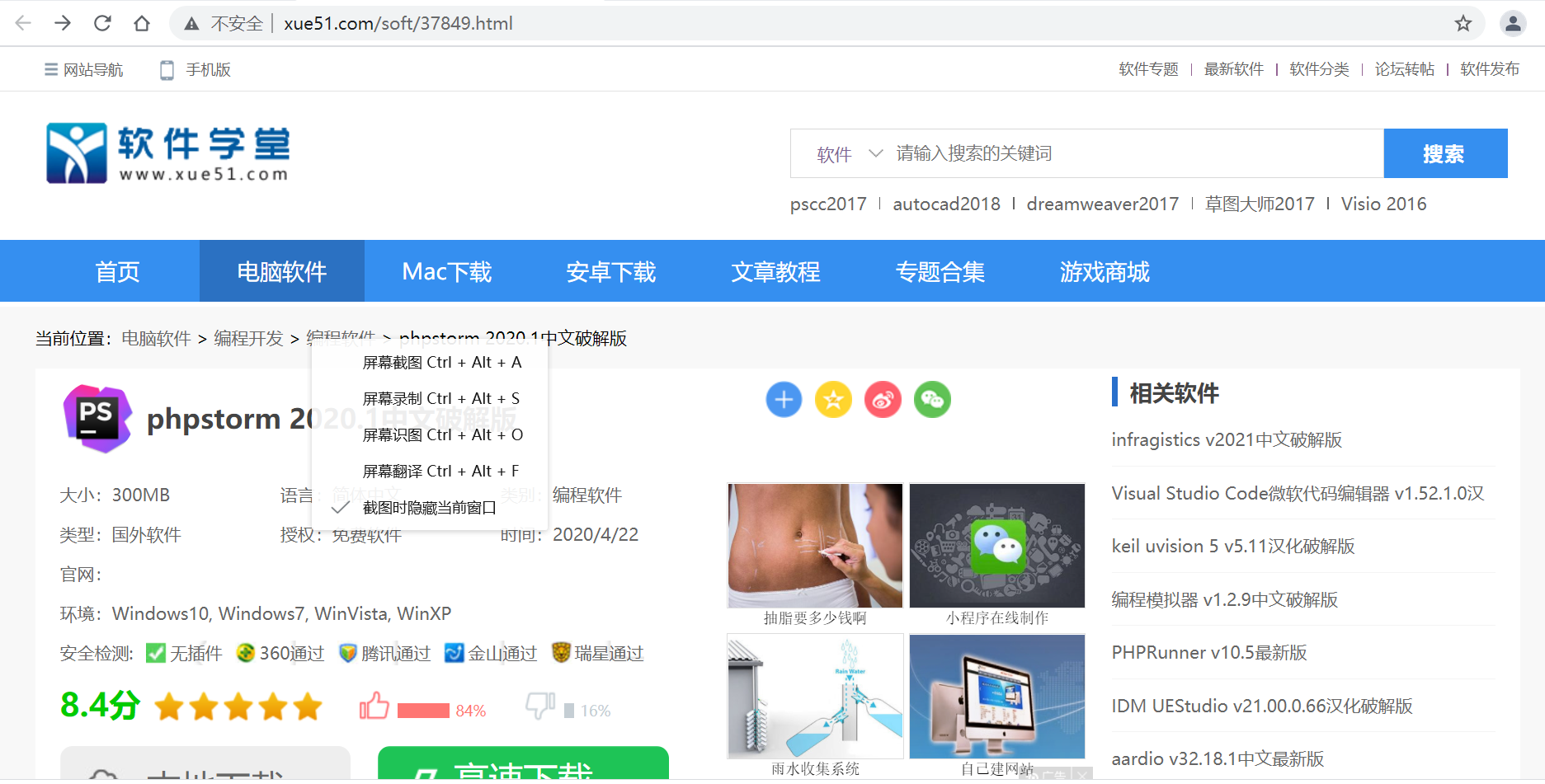Switch to the Mac下载 tab
The image size is (1545, 784).
[445, 271]
